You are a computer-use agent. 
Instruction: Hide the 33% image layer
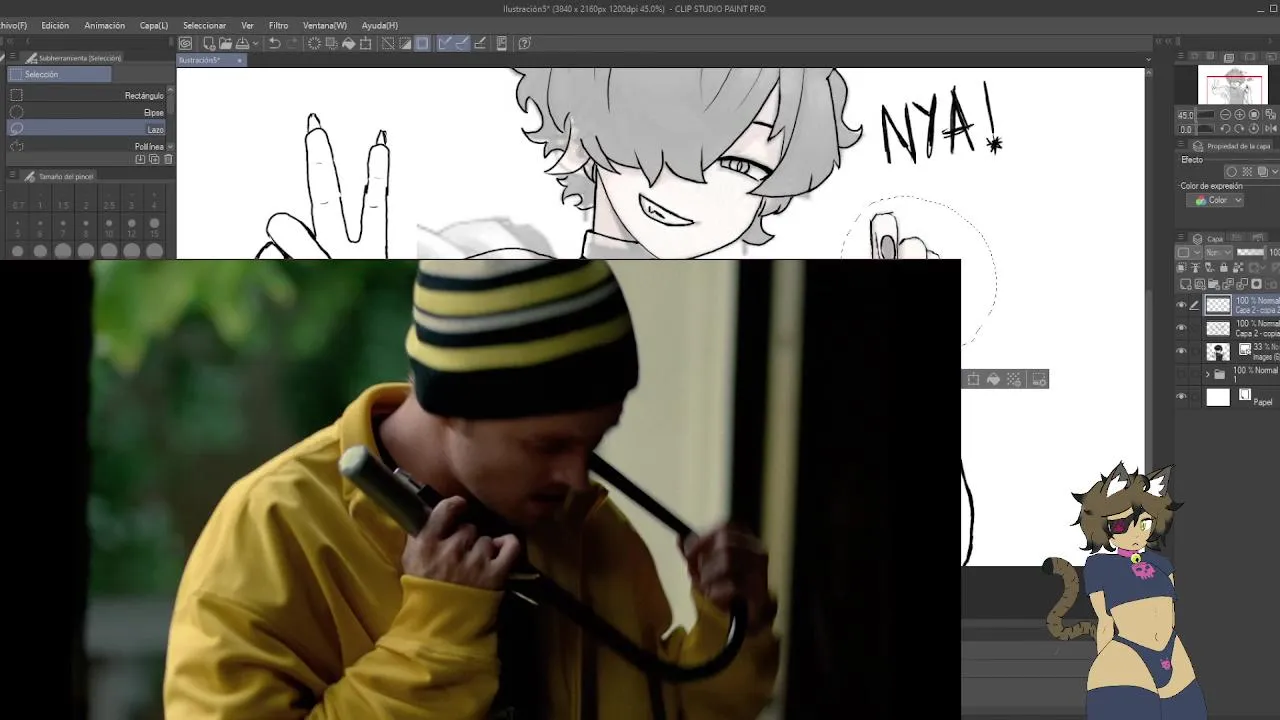1181,351
